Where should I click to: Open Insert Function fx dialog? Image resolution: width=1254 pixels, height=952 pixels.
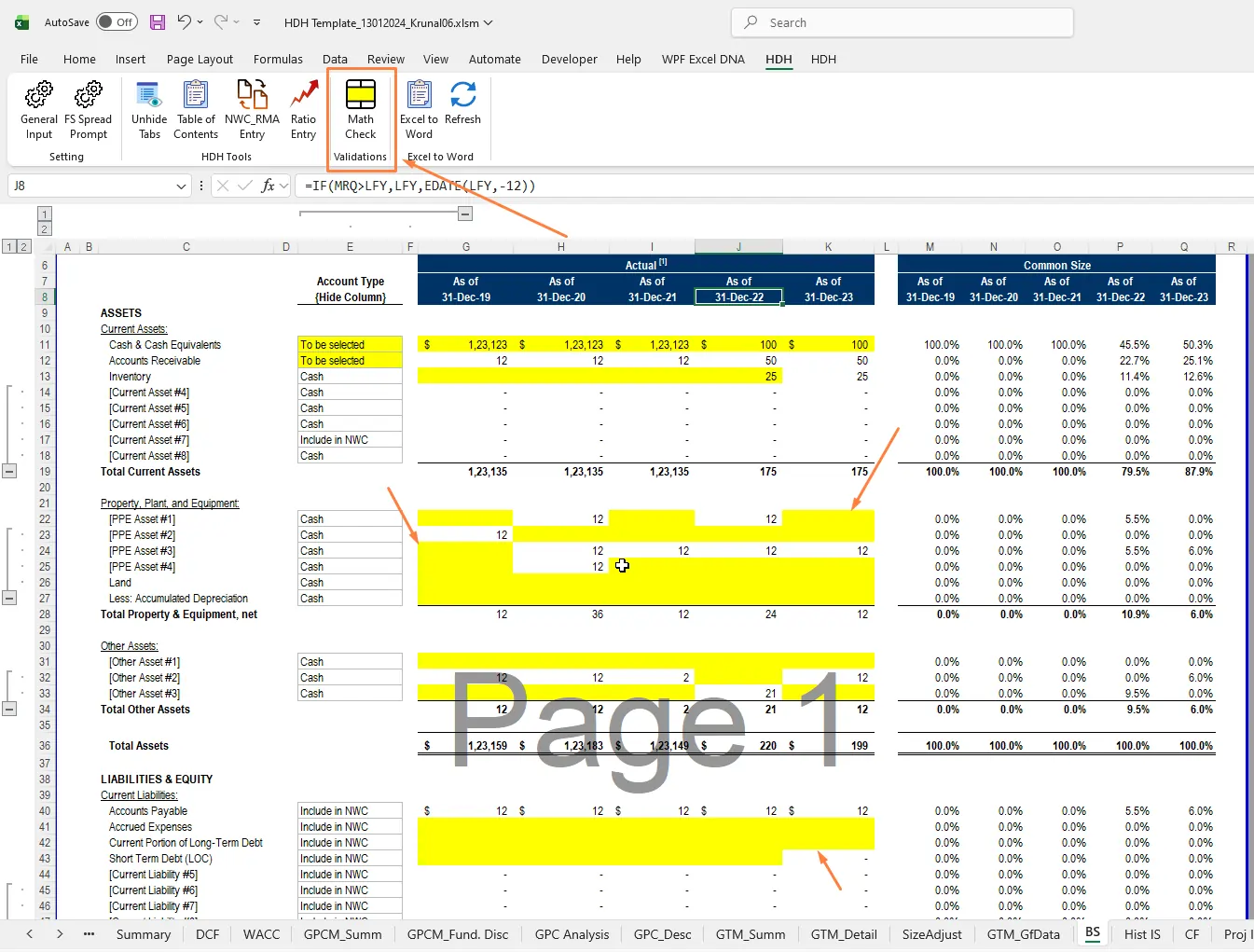268,186
